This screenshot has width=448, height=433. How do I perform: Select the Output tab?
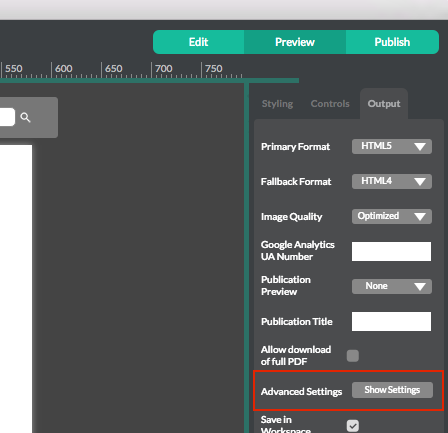click(384, 104)
